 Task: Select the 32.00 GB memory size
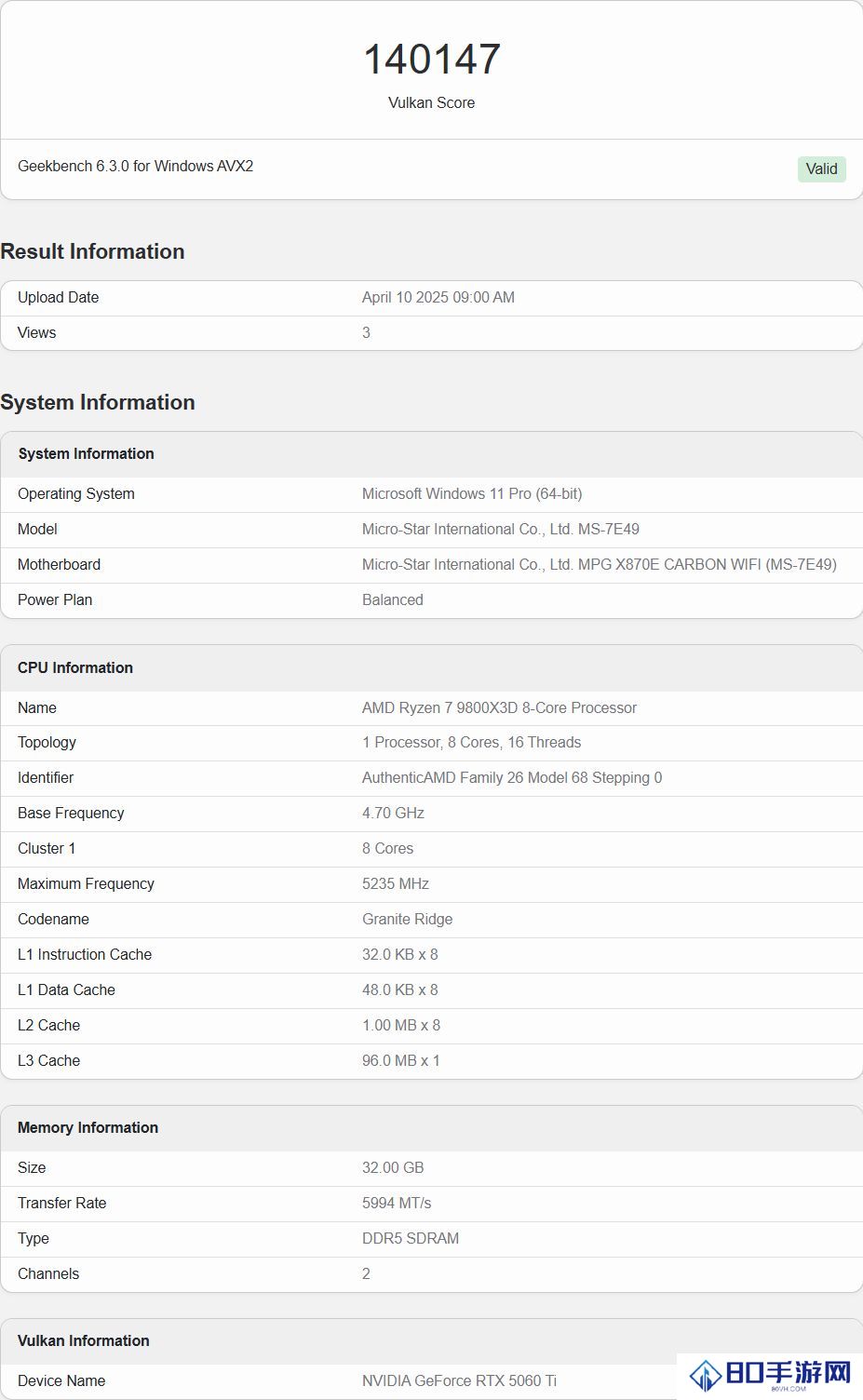tap(393, 1167)
